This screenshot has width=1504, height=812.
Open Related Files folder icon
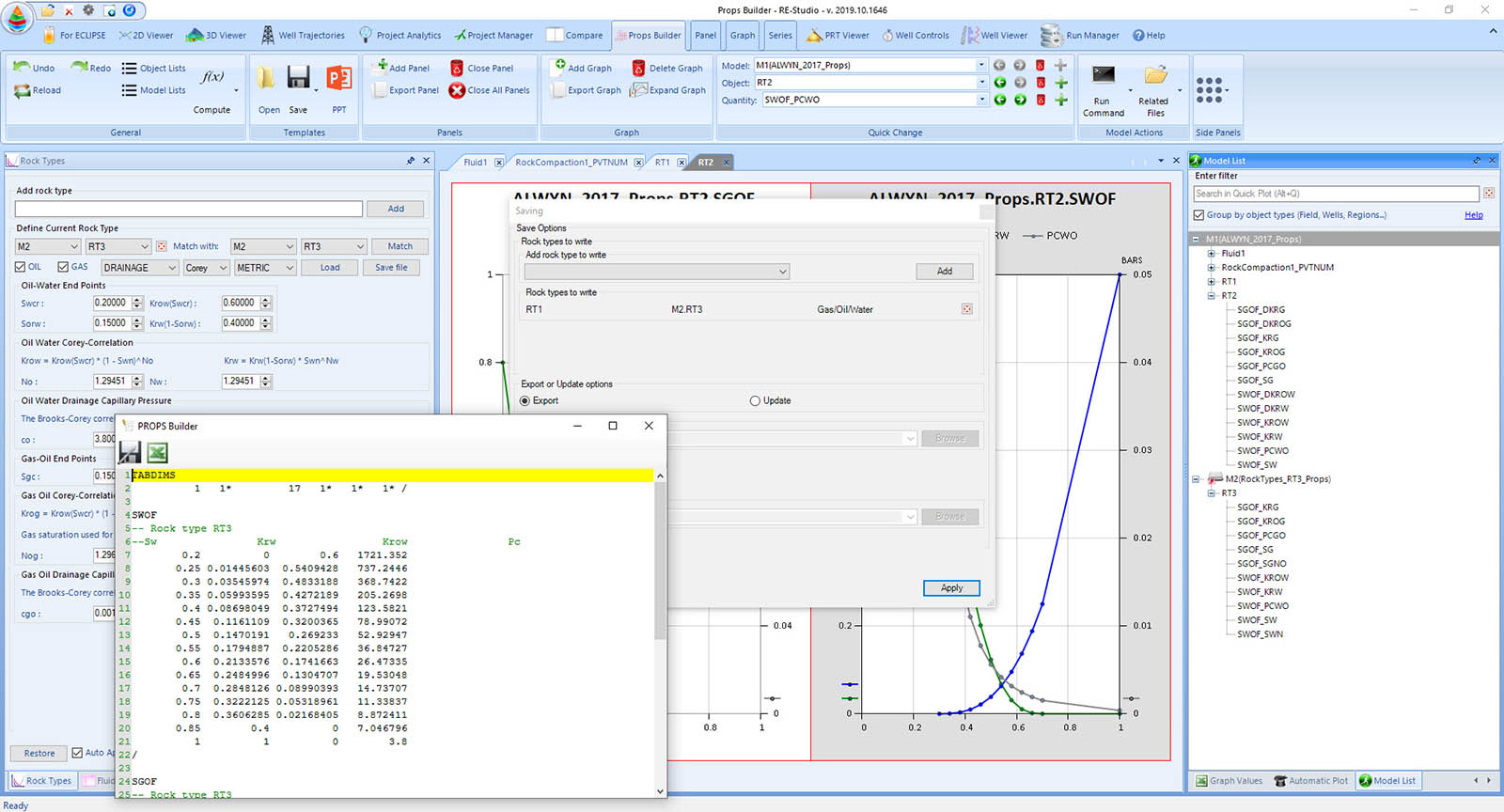point(1155,75)
